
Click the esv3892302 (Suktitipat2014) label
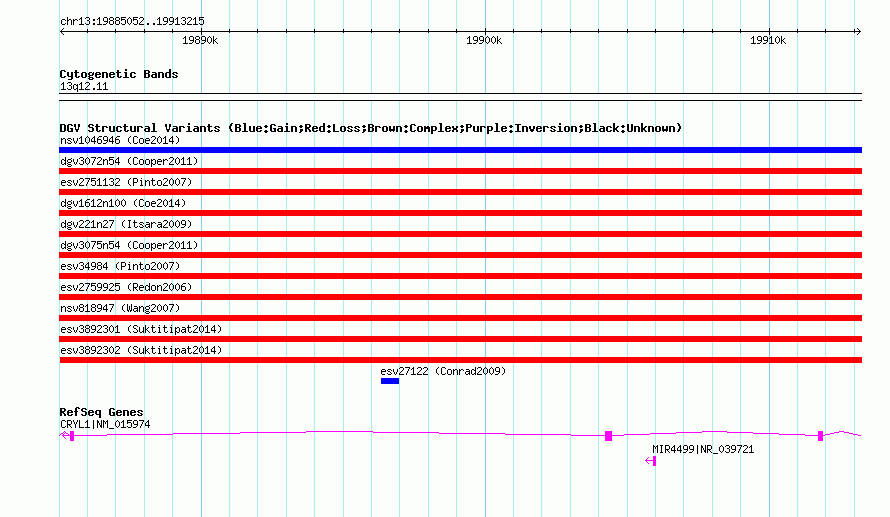coord(141,350)
